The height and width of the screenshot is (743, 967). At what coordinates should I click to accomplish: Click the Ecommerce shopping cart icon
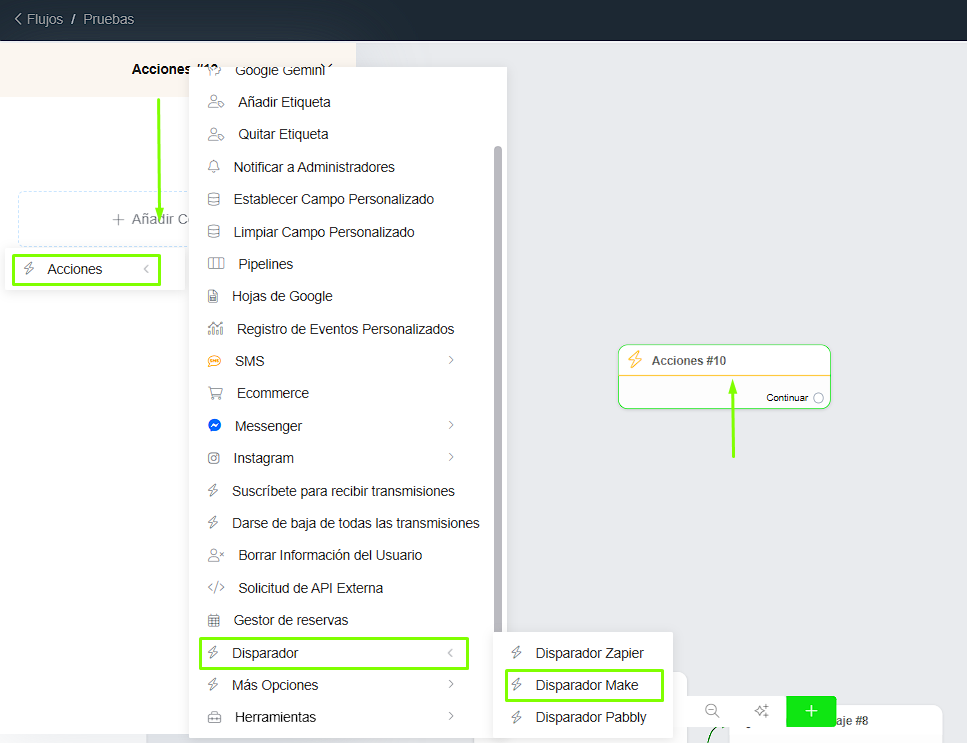tap(215, 393)
